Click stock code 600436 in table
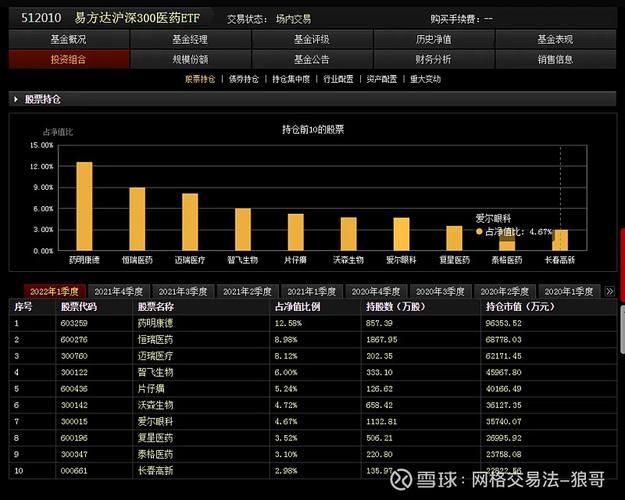This screenshot has height=500, width=625. [74, 388]
